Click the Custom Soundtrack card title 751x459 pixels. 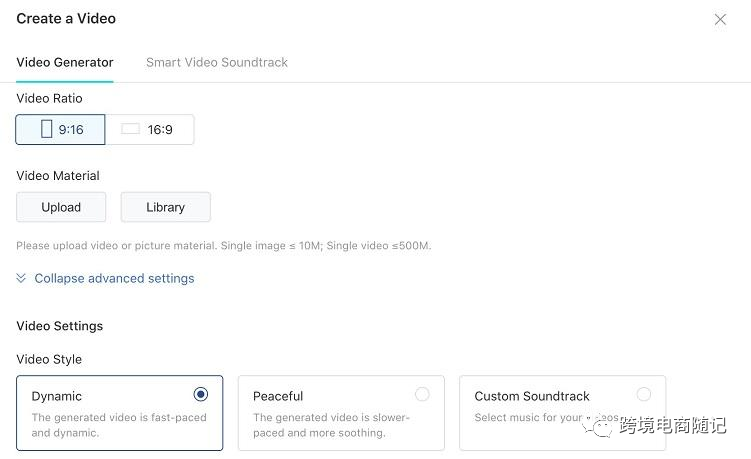coord(532,396)
